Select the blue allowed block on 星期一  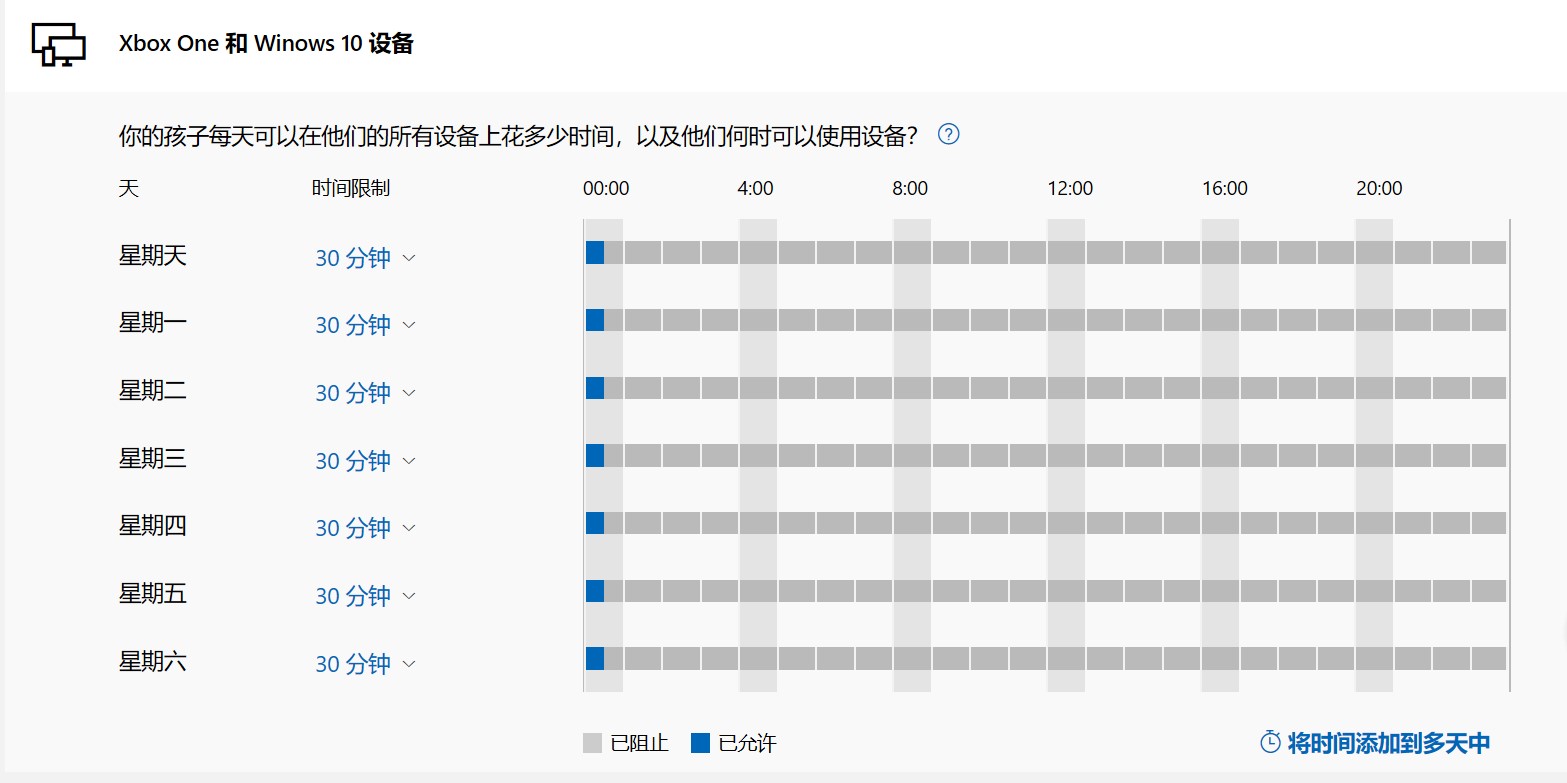click(595, 320)
